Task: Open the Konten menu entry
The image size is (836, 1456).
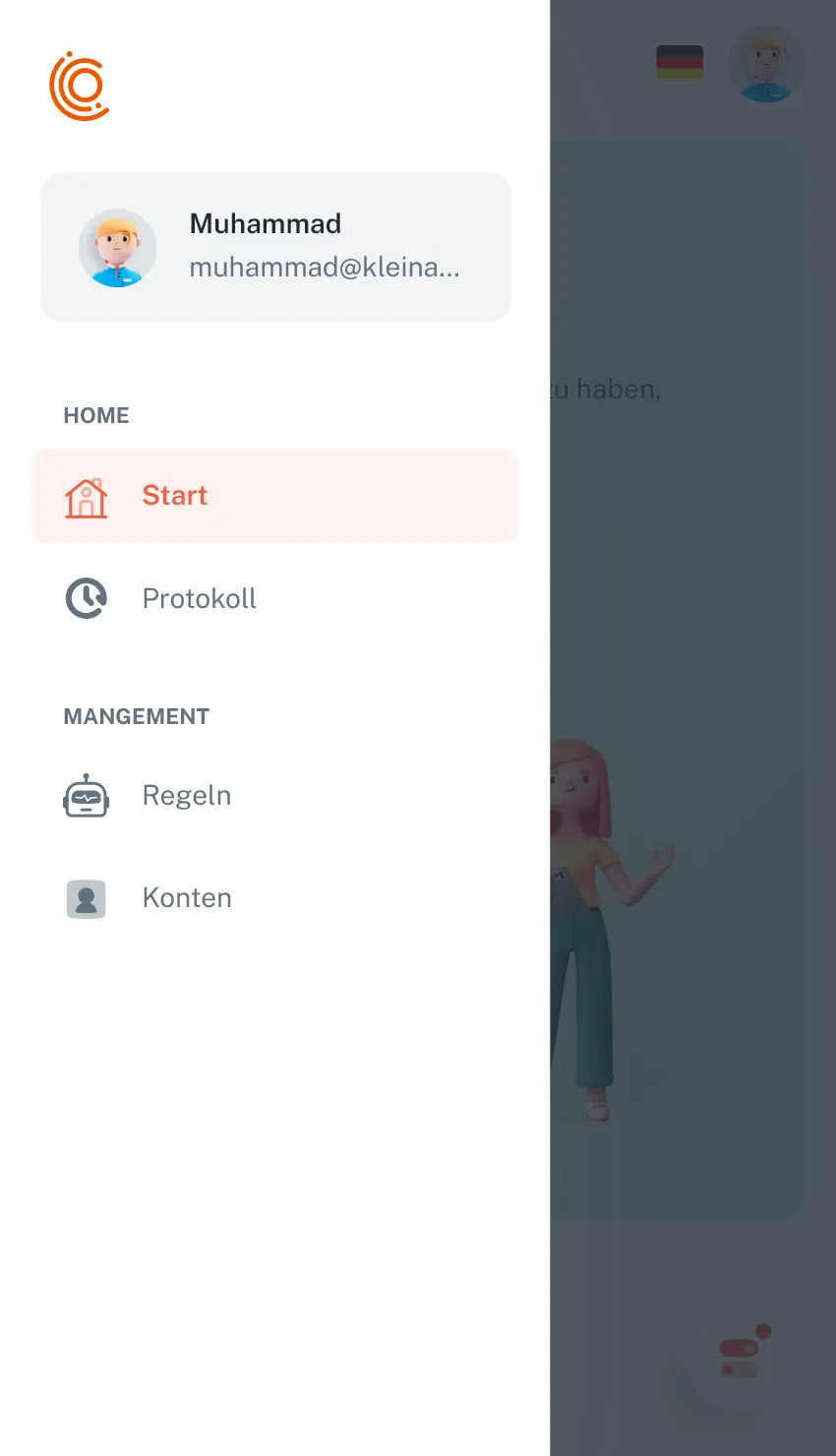Action: pos(275,898)
